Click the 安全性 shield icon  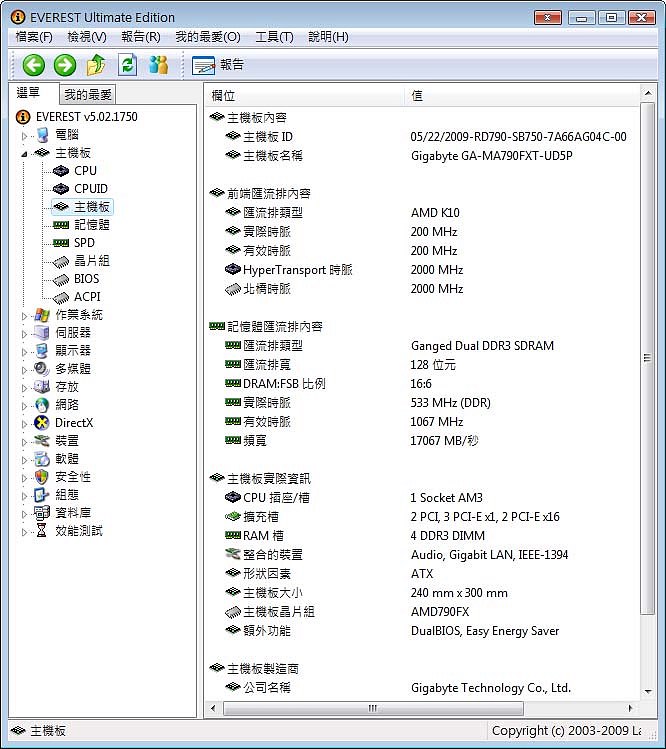point(42,477)
